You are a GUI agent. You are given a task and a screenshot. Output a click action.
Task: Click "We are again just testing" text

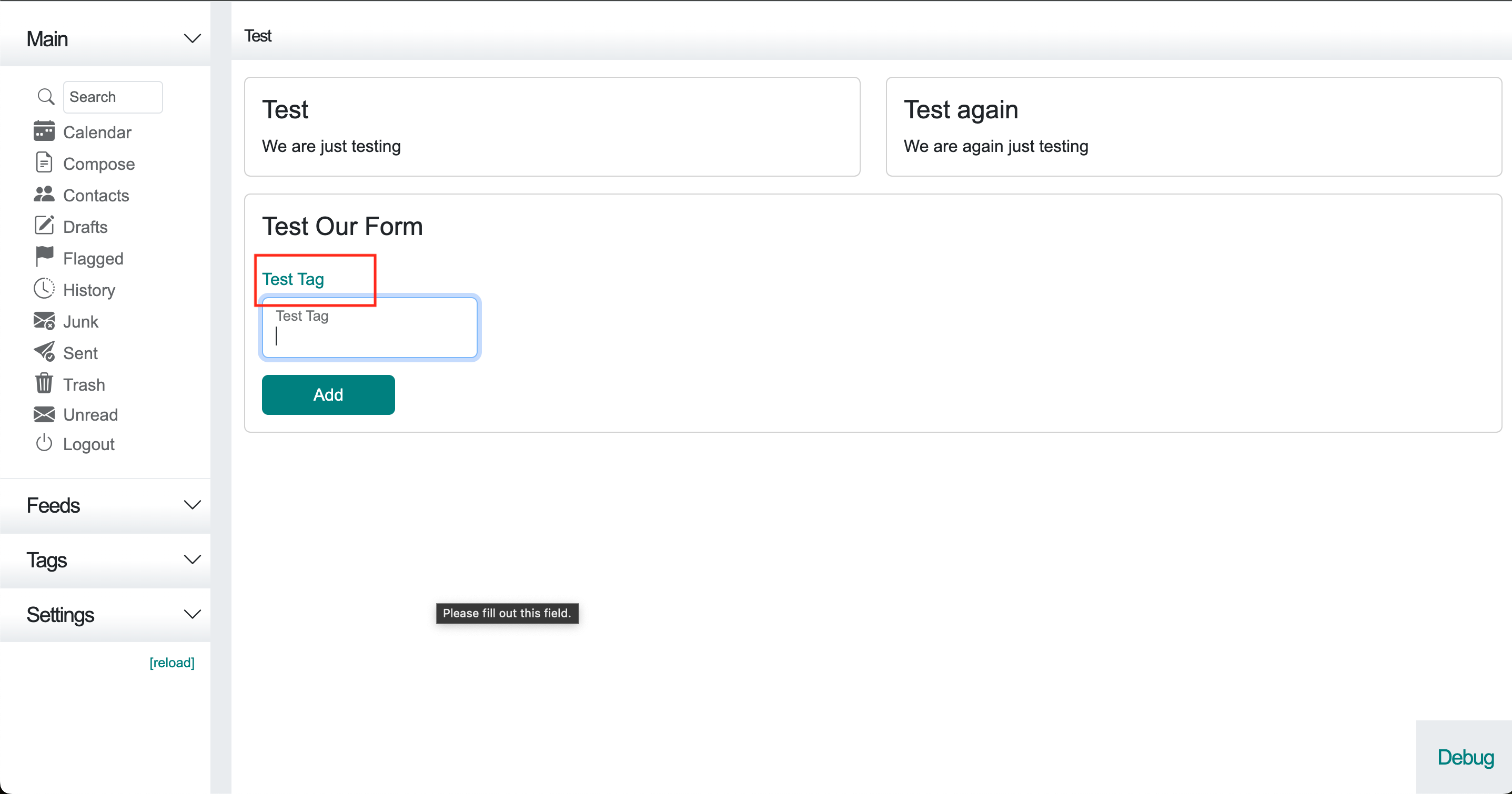tap(996, 146)
